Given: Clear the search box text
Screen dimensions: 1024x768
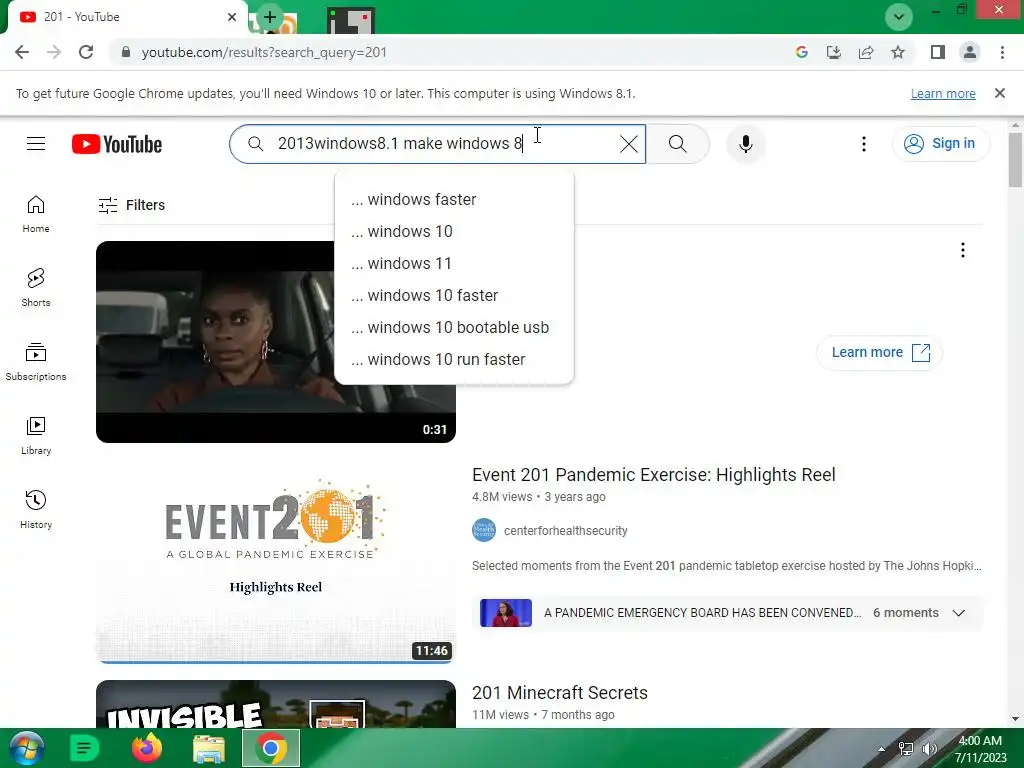Looking at the screenshot, I should (628, 144).
